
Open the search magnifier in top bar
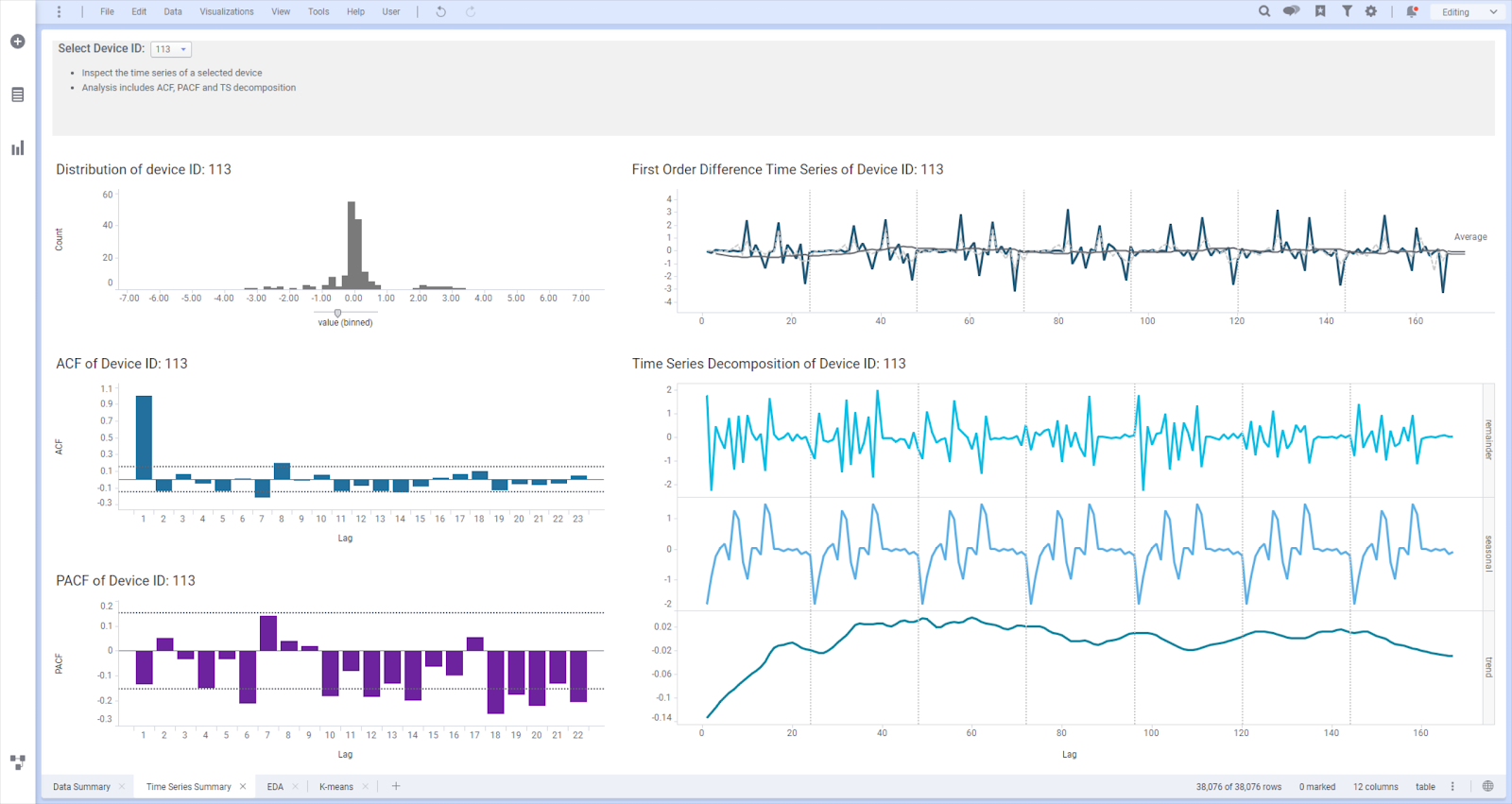1264,11
